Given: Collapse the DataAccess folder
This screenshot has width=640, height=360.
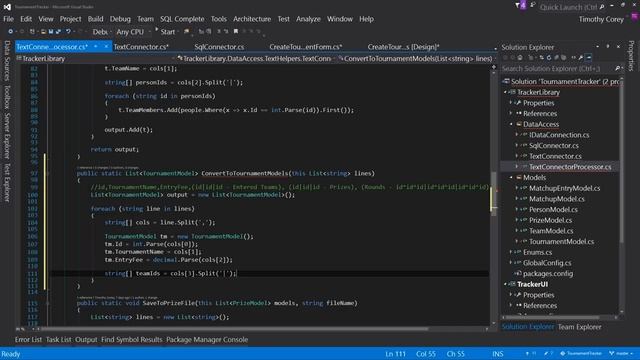Looking at the screenshot, I should pyautogui.click(x=511, y=124).
